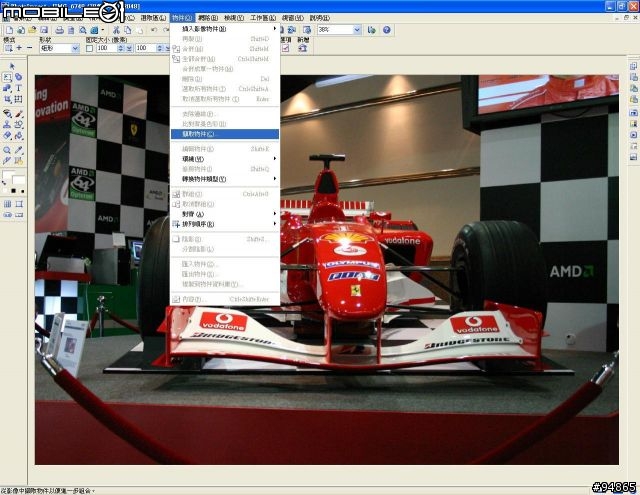Select the Text tool
The image size is (640, 495).
[19, 88]
